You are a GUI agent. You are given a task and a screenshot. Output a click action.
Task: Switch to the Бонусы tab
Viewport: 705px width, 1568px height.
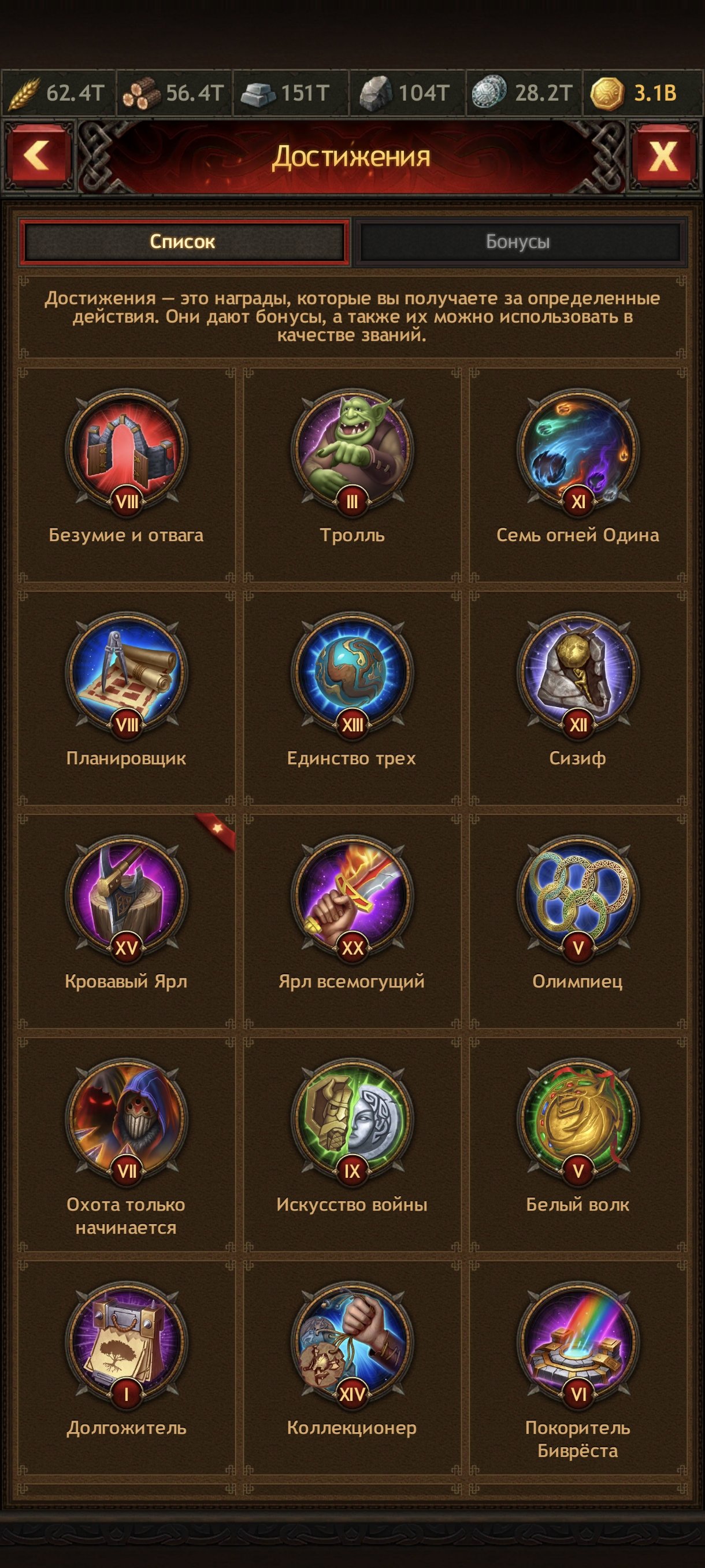(518, 242)
